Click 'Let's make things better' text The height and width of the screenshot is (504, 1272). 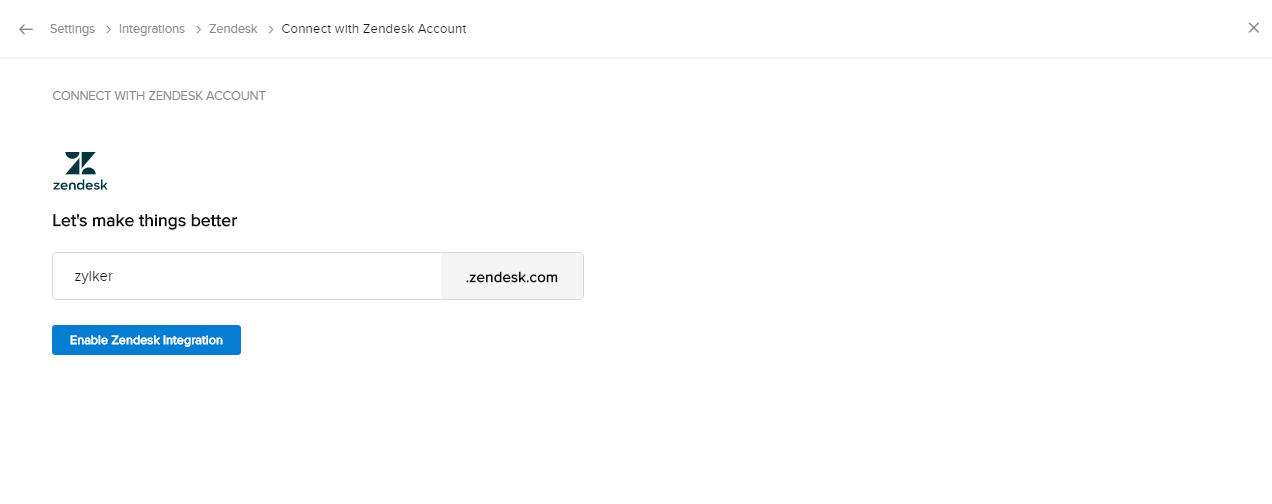coord(145,221)
